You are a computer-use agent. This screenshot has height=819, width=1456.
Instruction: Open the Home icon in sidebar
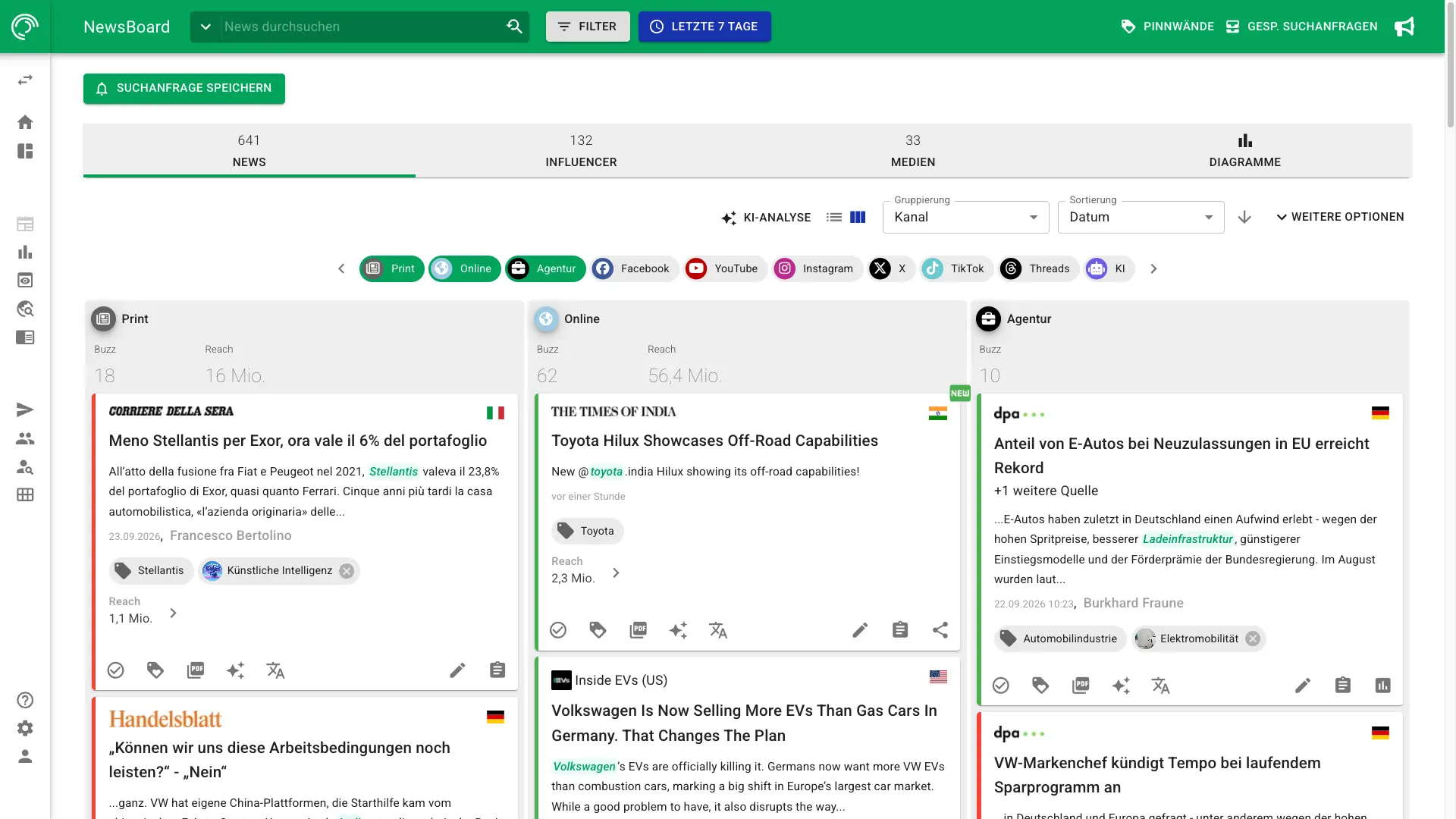pos(25,122)
